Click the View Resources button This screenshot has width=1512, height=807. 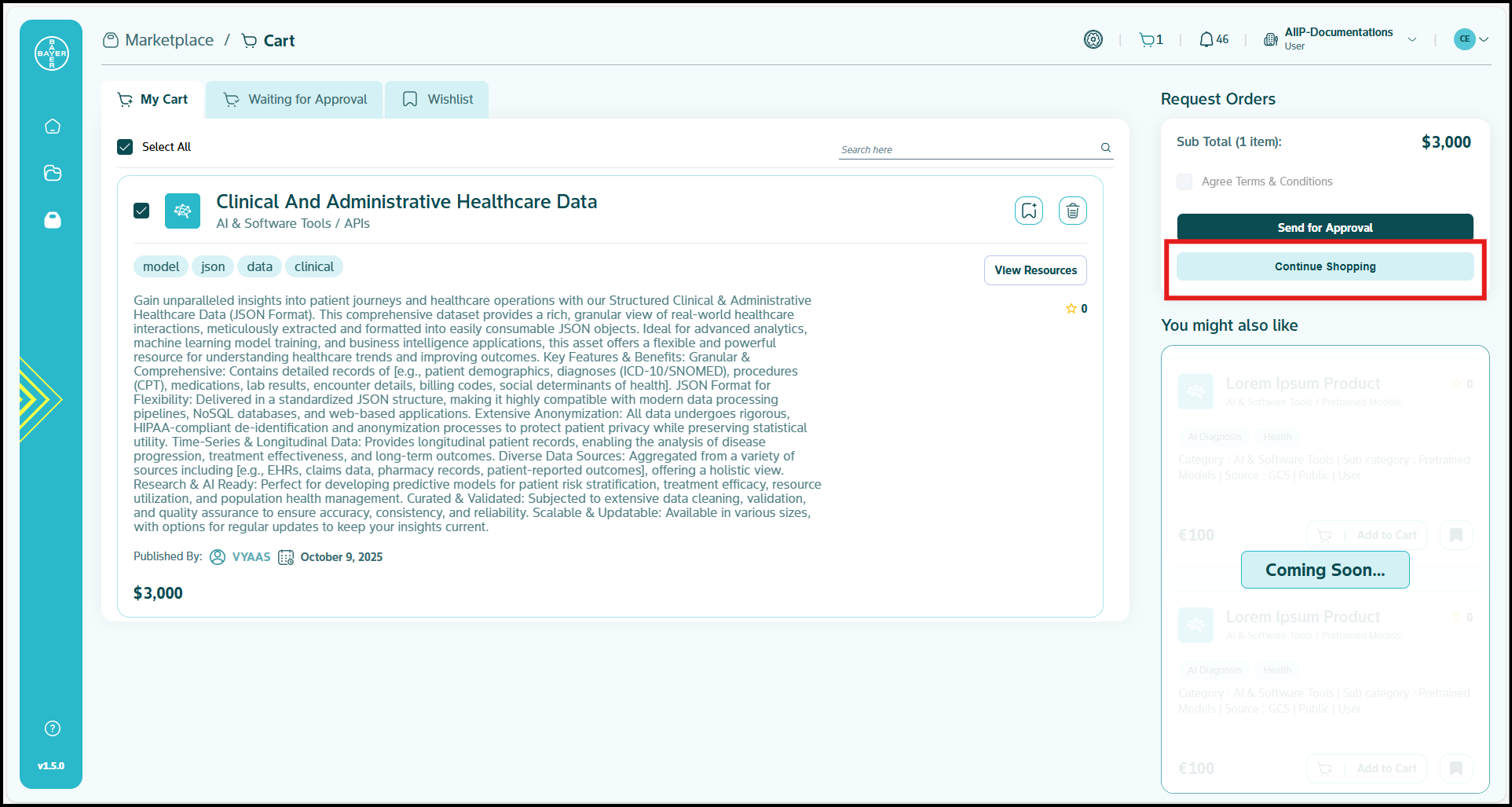pyautogui.click(x=1035, y=270)
